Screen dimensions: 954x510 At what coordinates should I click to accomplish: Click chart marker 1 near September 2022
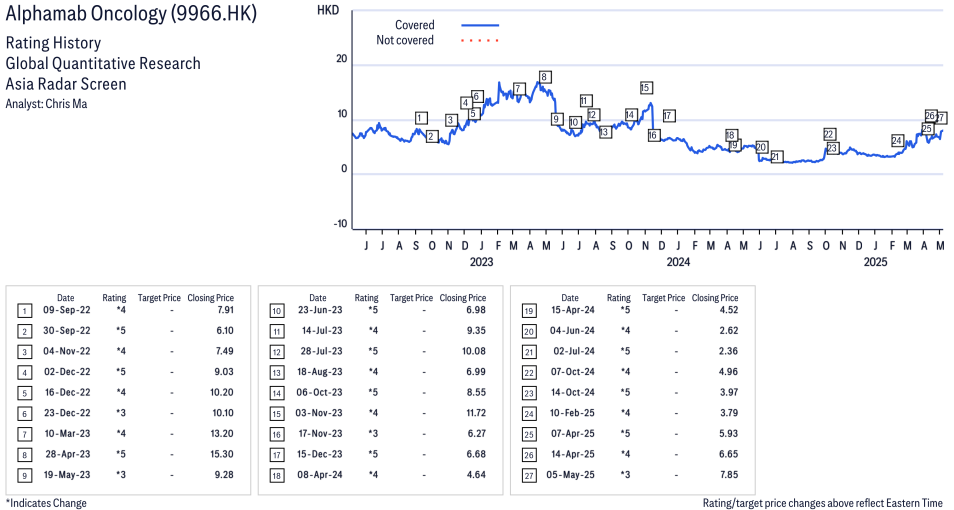click(421, 118)
